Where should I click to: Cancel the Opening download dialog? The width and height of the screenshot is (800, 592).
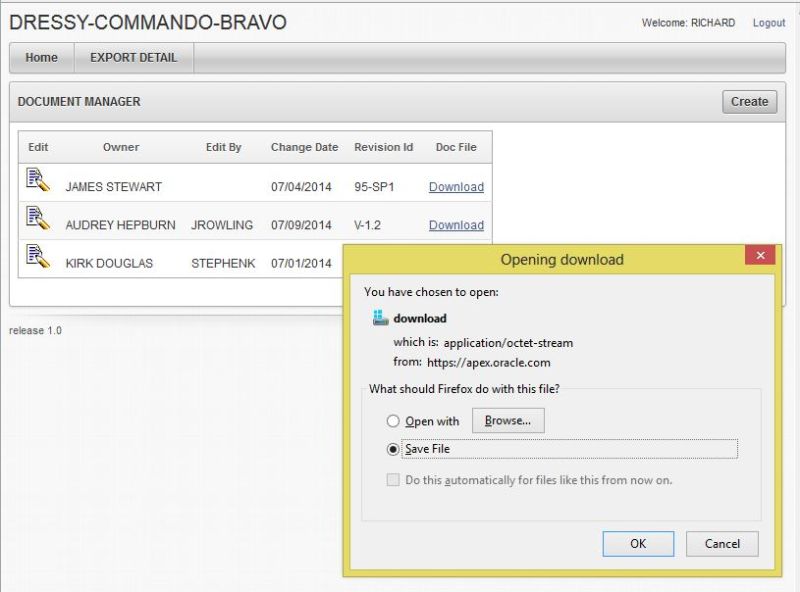(x=722, y=544)
